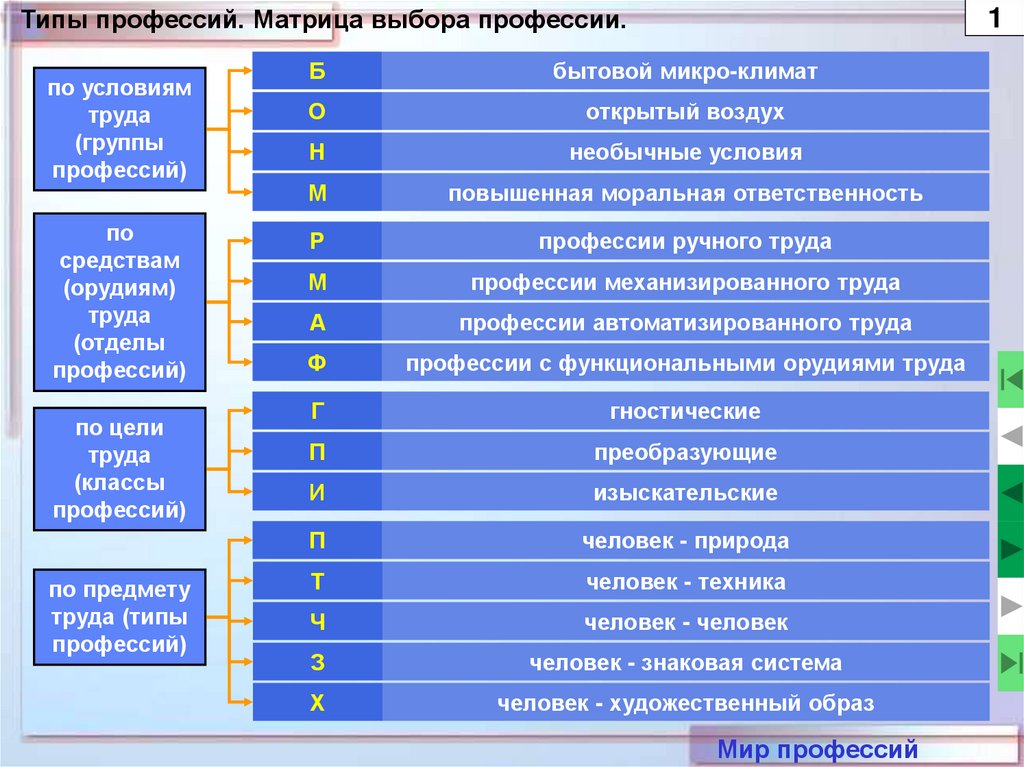Click the slide title 'Типы профессий. Матрица выбора профессии.'
The height and width of the screenshot is (767, 1024).
click(323, 20)
